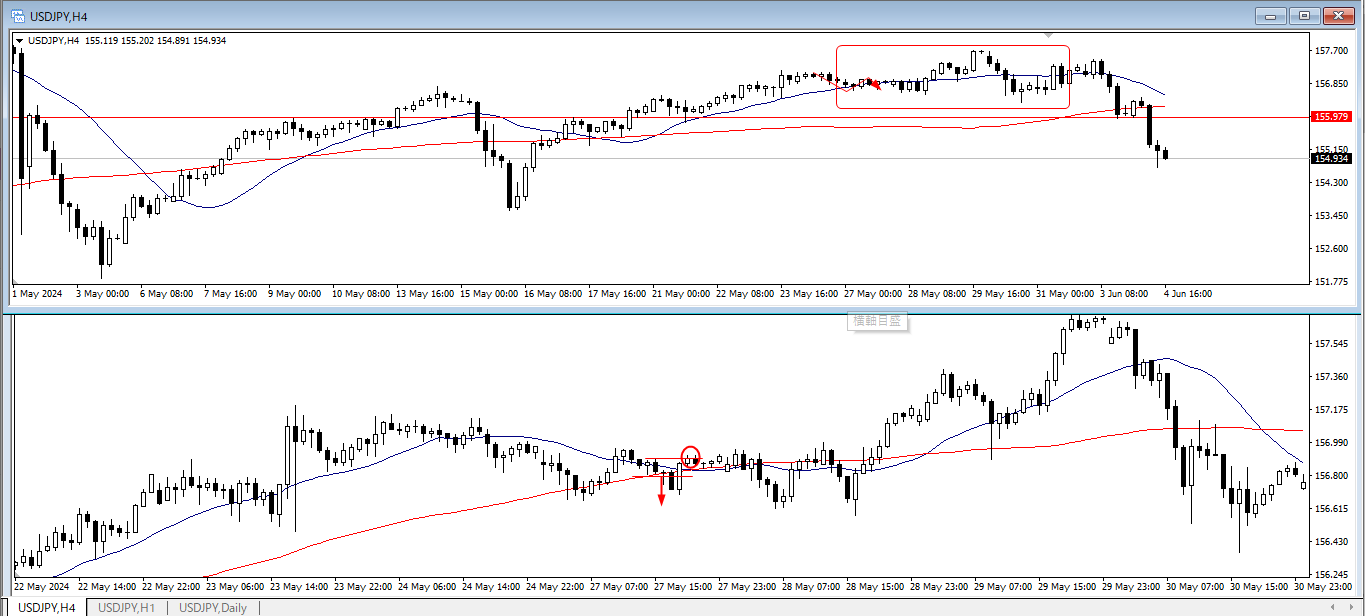Click the chart window icon in title bar
This screenshot has height=616, width=1365.
click(18, 16)
